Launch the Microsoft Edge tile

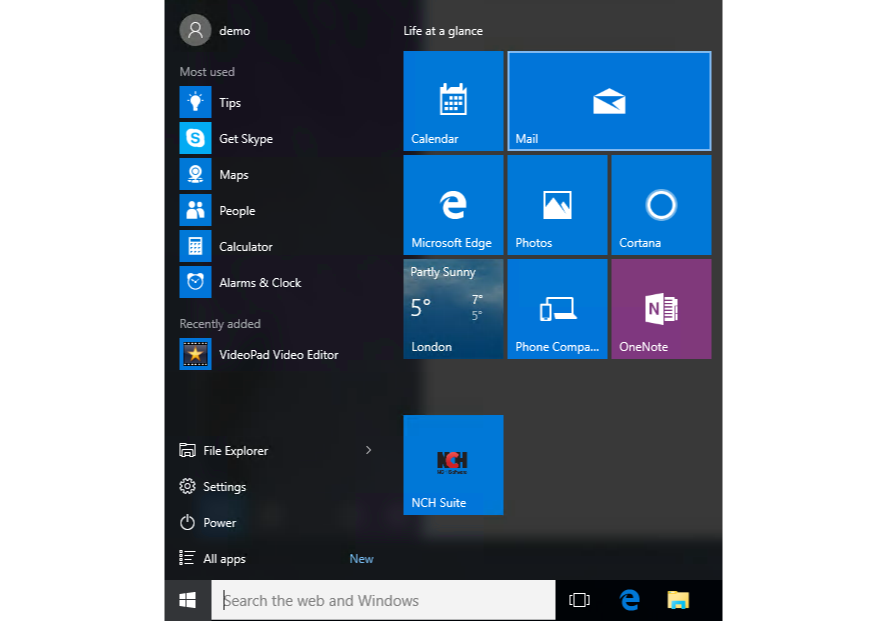coord(453,205)
